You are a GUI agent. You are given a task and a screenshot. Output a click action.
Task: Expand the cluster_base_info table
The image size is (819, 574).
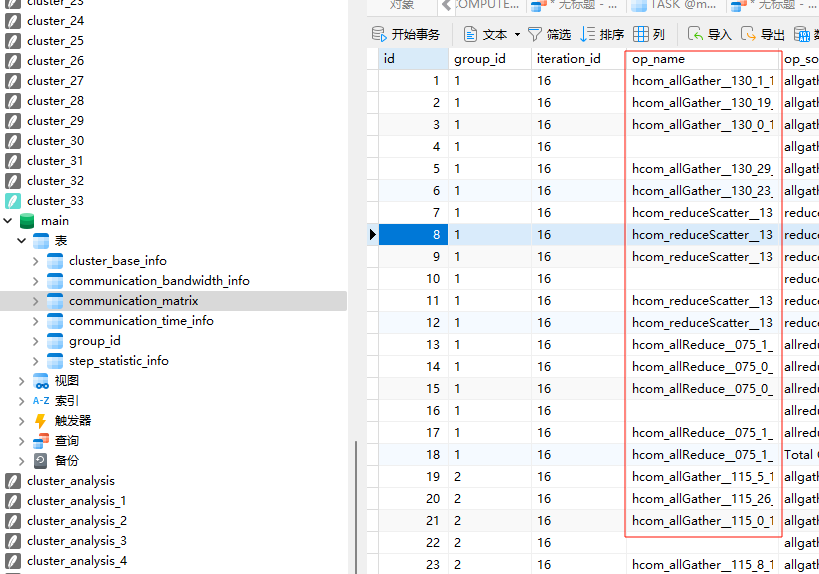pyautogui.click(x=36, y=261)
